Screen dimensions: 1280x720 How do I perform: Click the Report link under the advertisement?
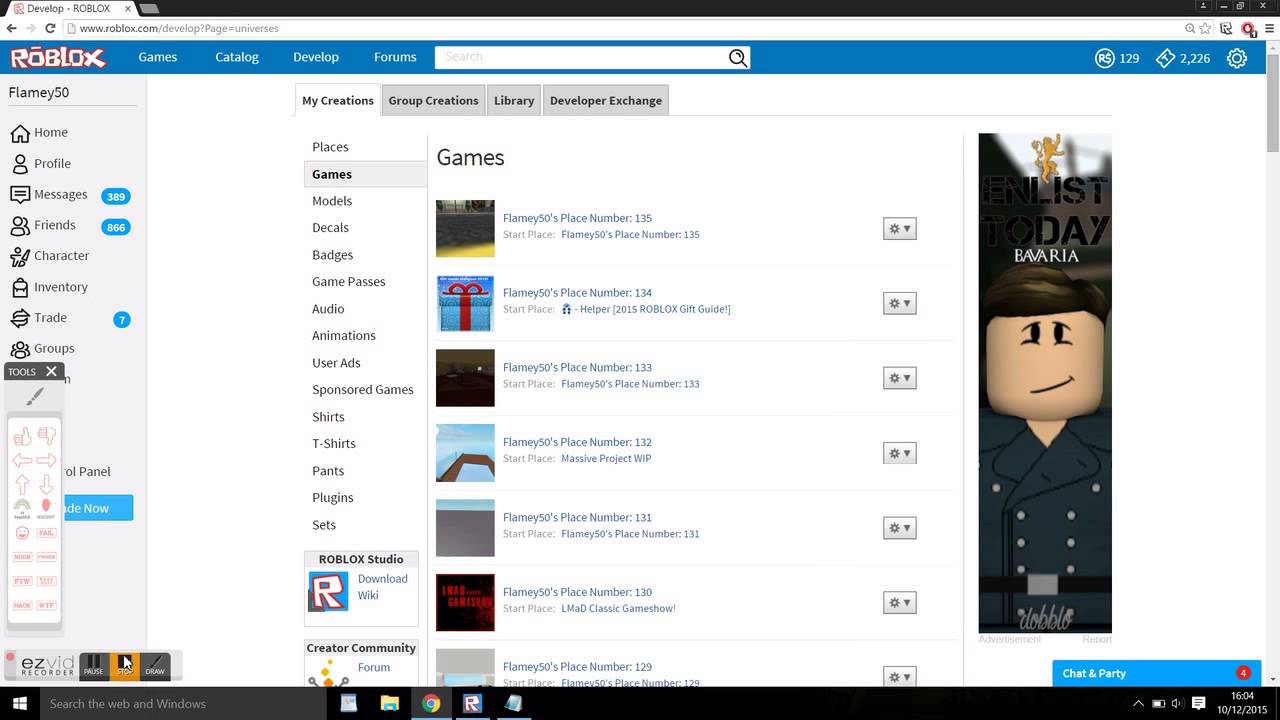pyautogui.click(x=1097, y=639)
